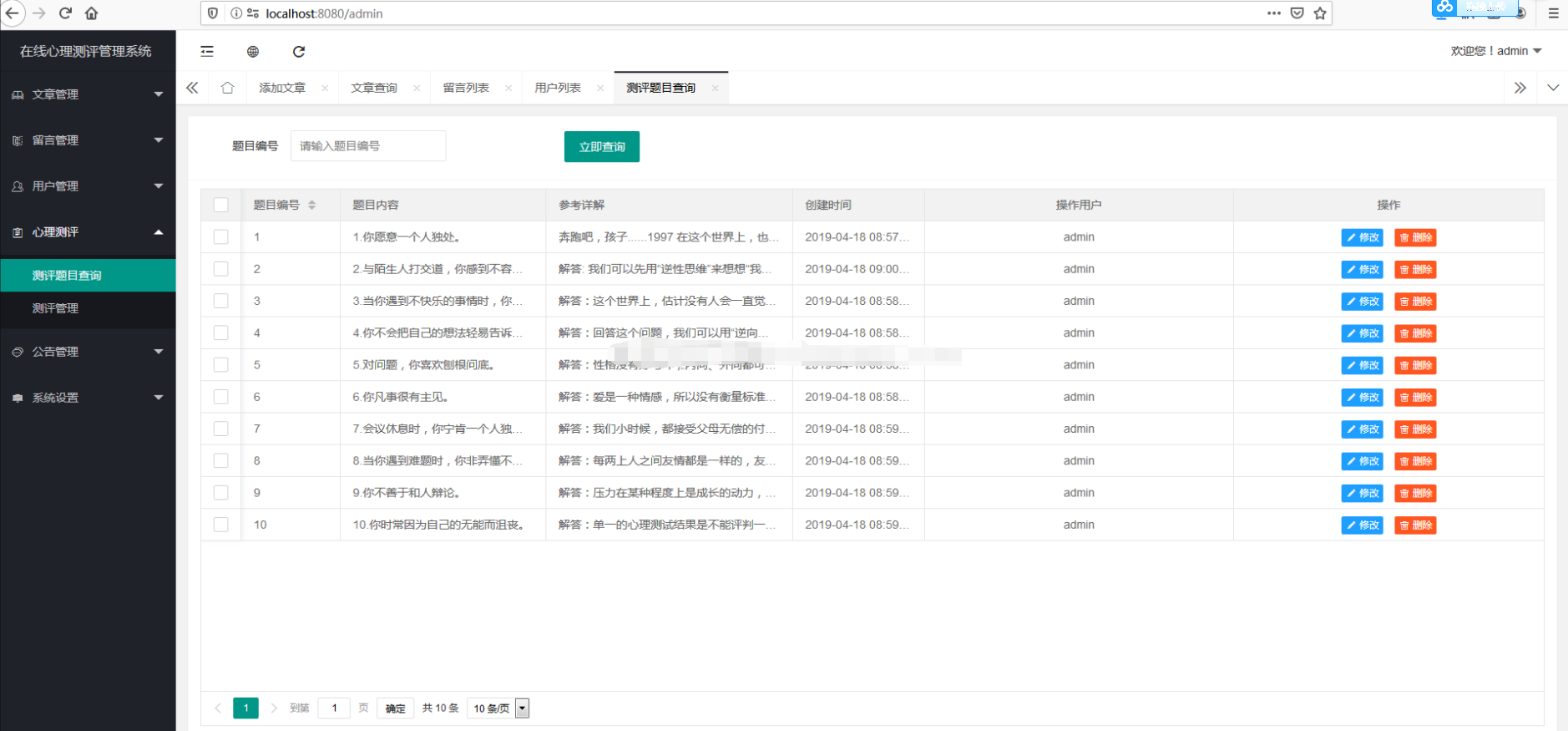The height and width of the screenshot is (731, 1568).
Task: Open the 10 条/页 page size dropdown
Action: point(498,708)
